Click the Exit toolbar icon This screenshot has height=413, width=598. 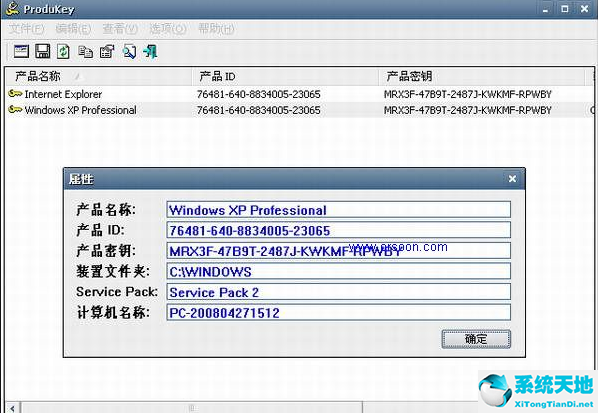coord(150,51)
